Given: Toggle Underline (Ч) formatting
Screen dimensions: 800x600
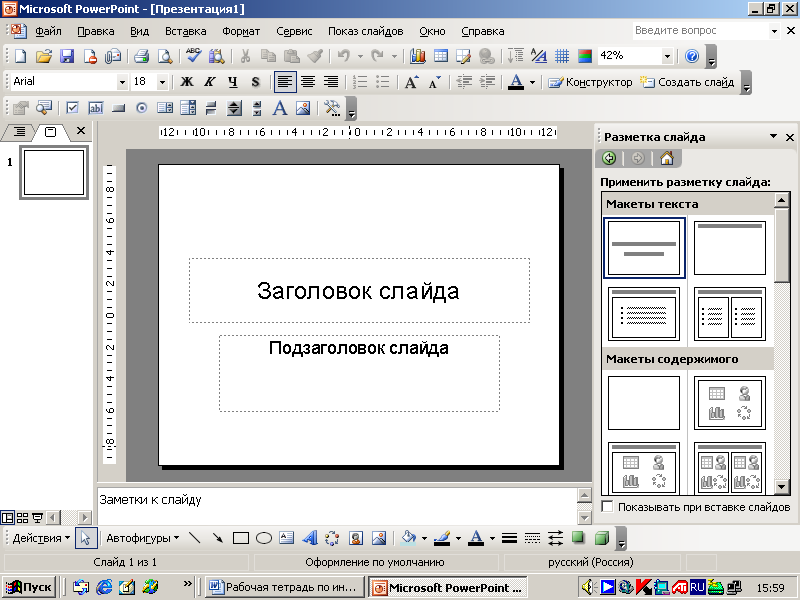Looking at the screenshot, I should (x=233, y=82).
